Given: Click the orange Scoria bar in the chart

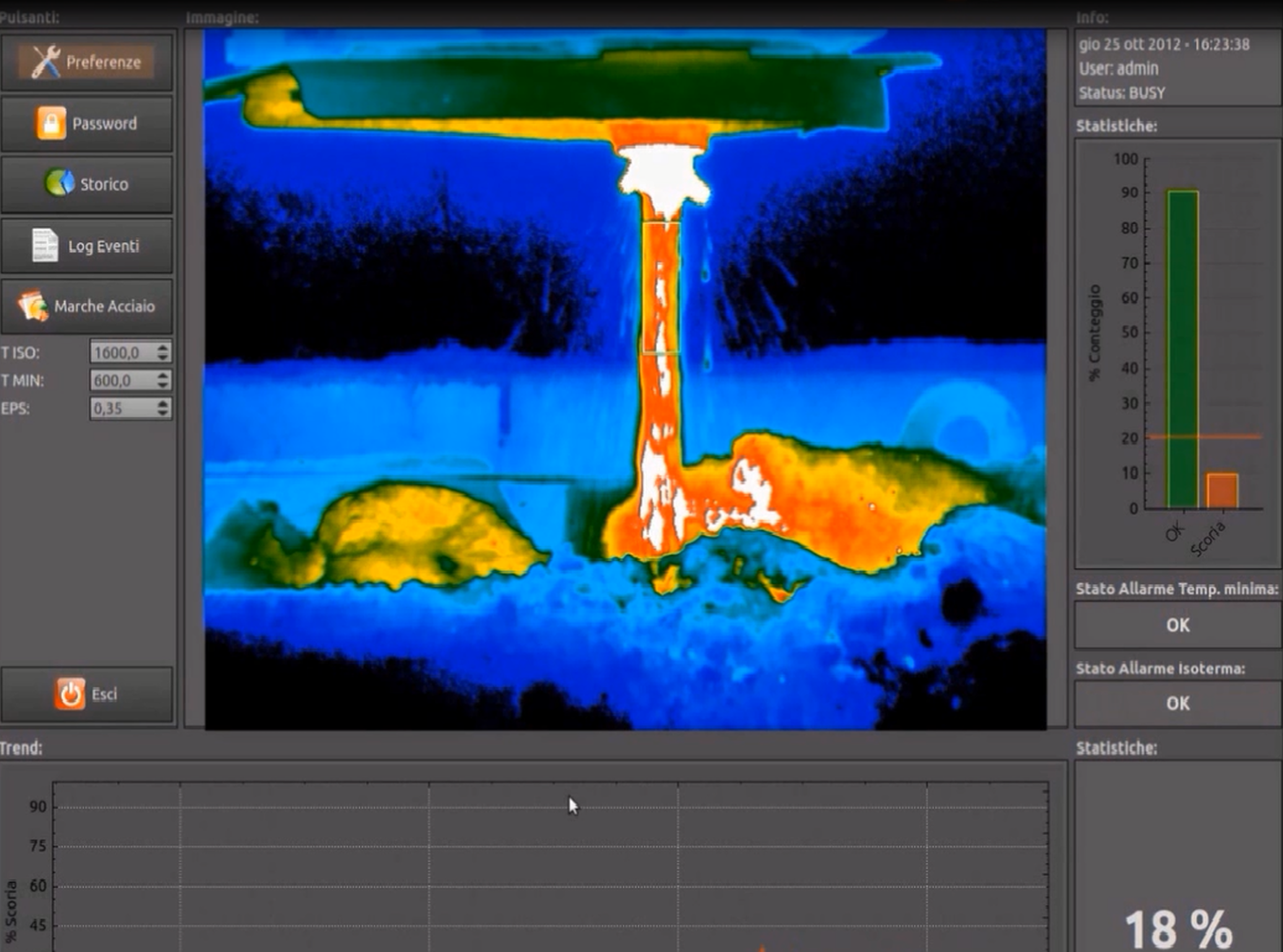Looking at the screenshot, I should click(x=1222, y=491).
